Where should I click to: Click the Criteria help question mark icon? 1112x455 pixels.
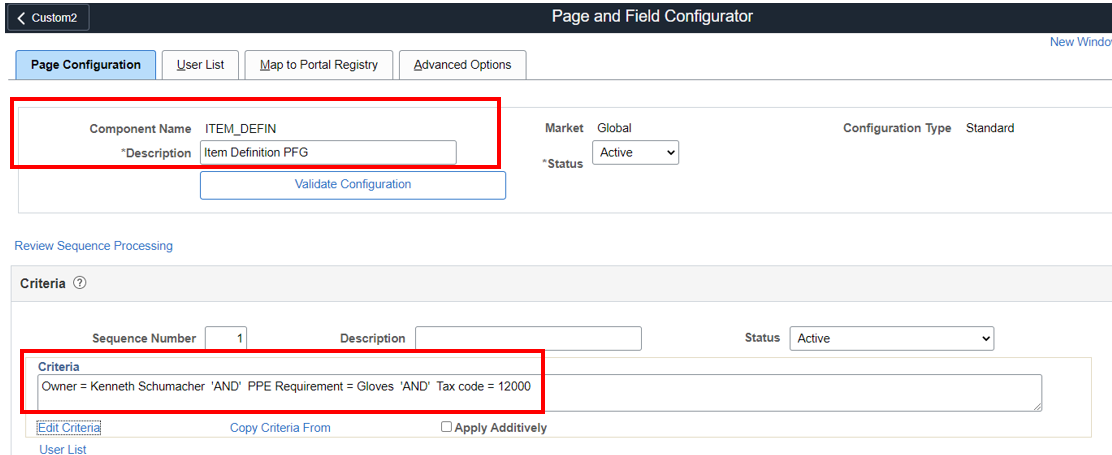point(80,283)
